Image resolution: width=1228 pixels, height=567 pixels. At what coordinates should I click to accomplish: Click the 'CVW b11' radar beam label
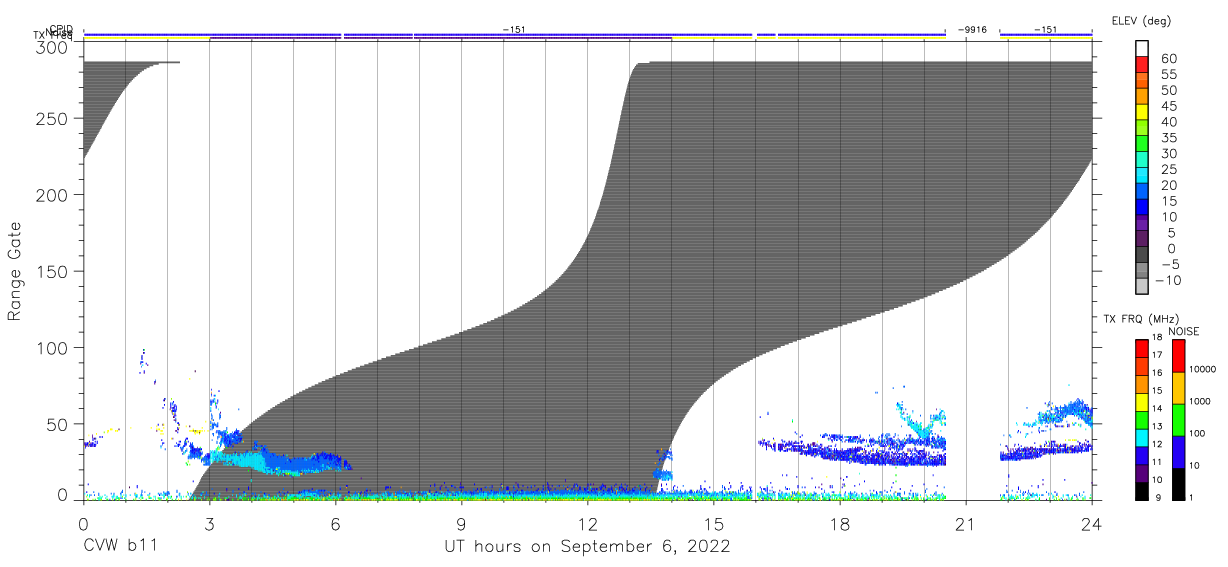pyautogui.click(x=120, y=547)
